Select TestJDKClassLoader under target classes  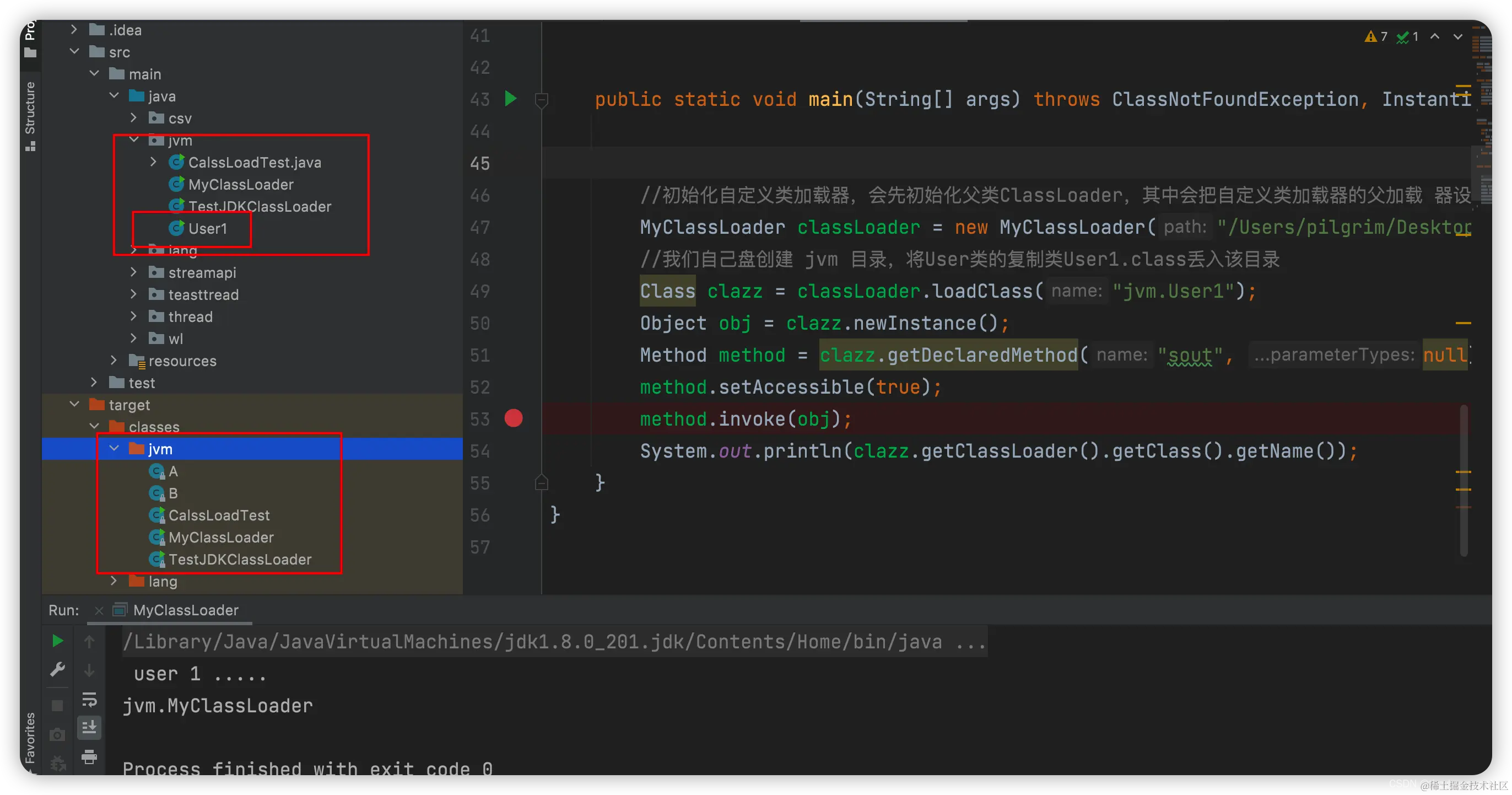240,559
